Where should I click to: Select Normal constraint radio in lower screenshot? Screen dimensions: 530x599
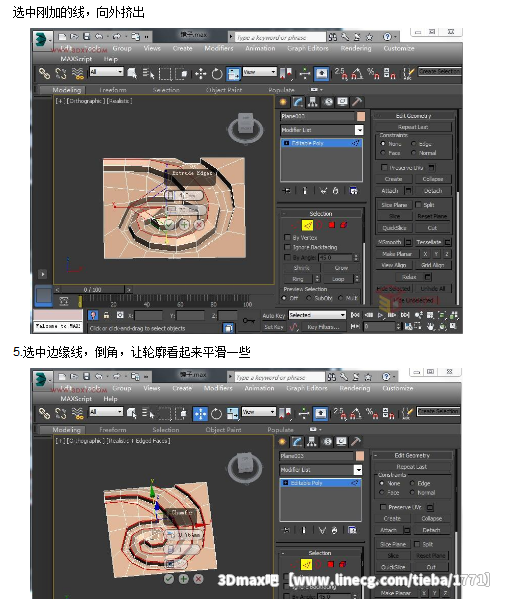[x=412, y=492]
